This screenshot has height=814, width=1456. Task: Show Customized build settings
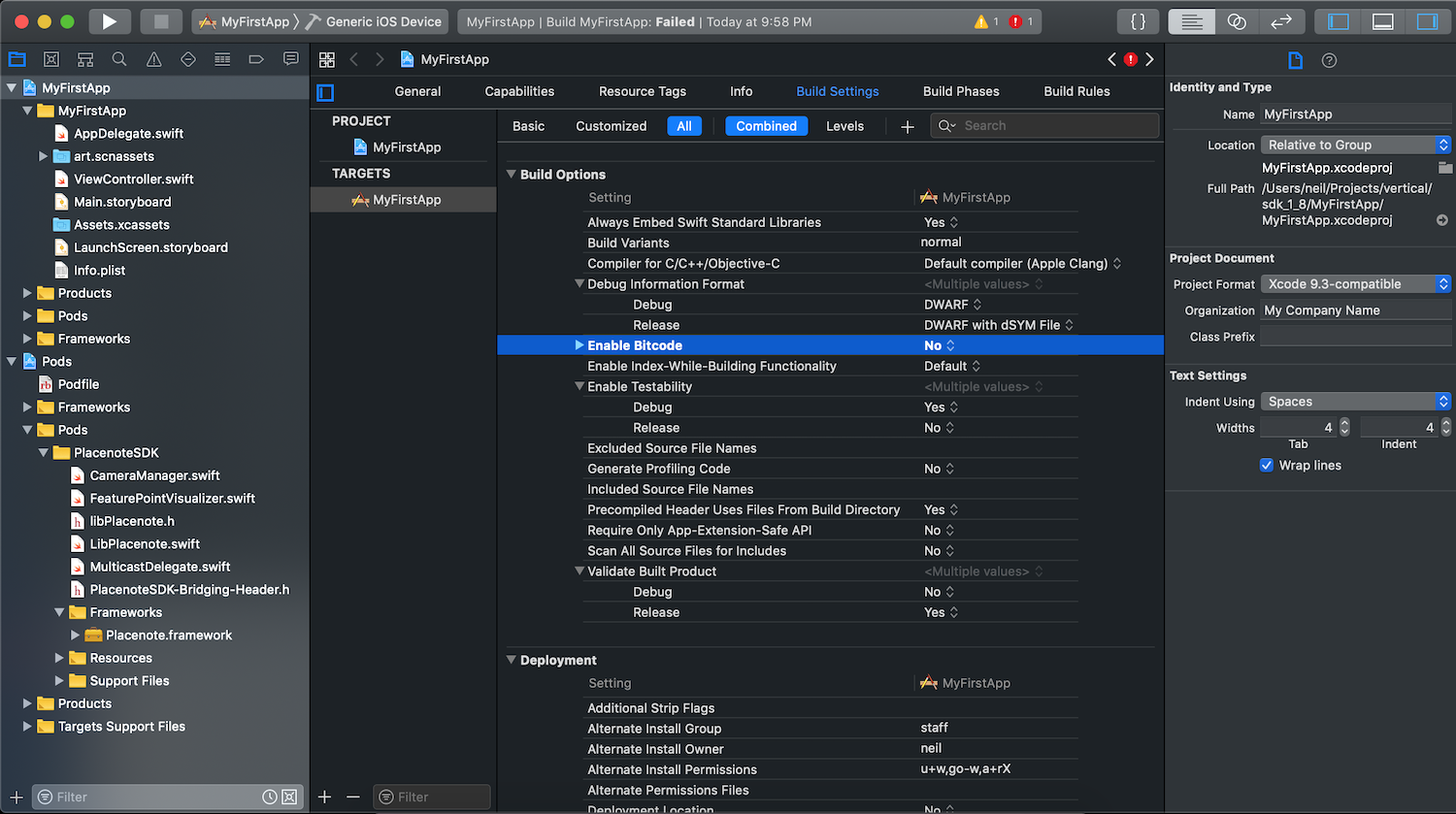(611, 126)
